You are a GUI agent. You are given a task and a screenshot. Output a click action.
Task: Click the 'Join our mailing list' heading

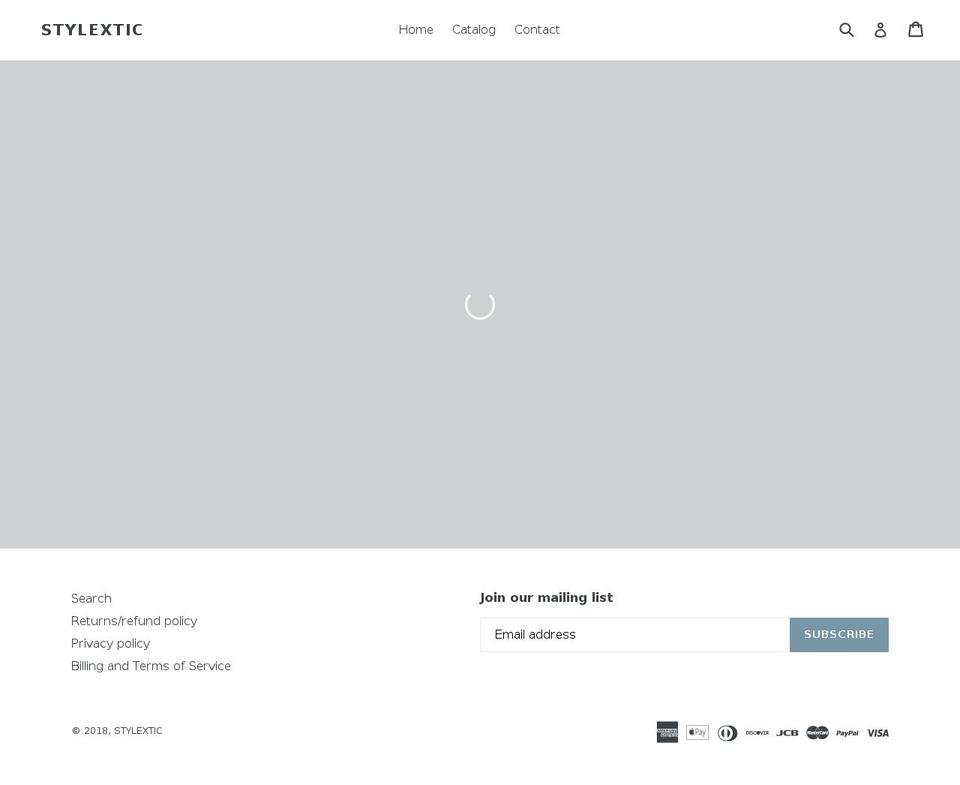546,597
